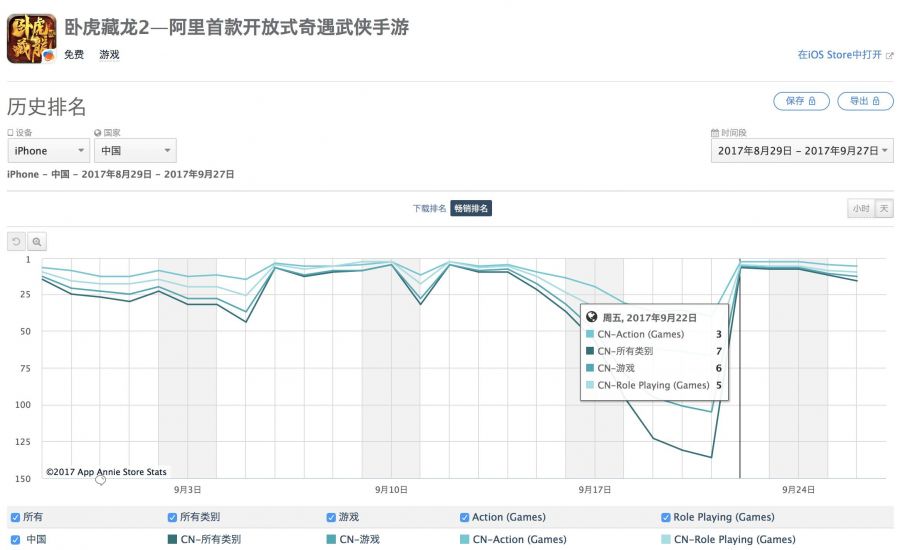The height and width of the screenshot is (550, 900).
Task: Open the date range dropdown 2017年8月29日
Action: coord(802,150)
